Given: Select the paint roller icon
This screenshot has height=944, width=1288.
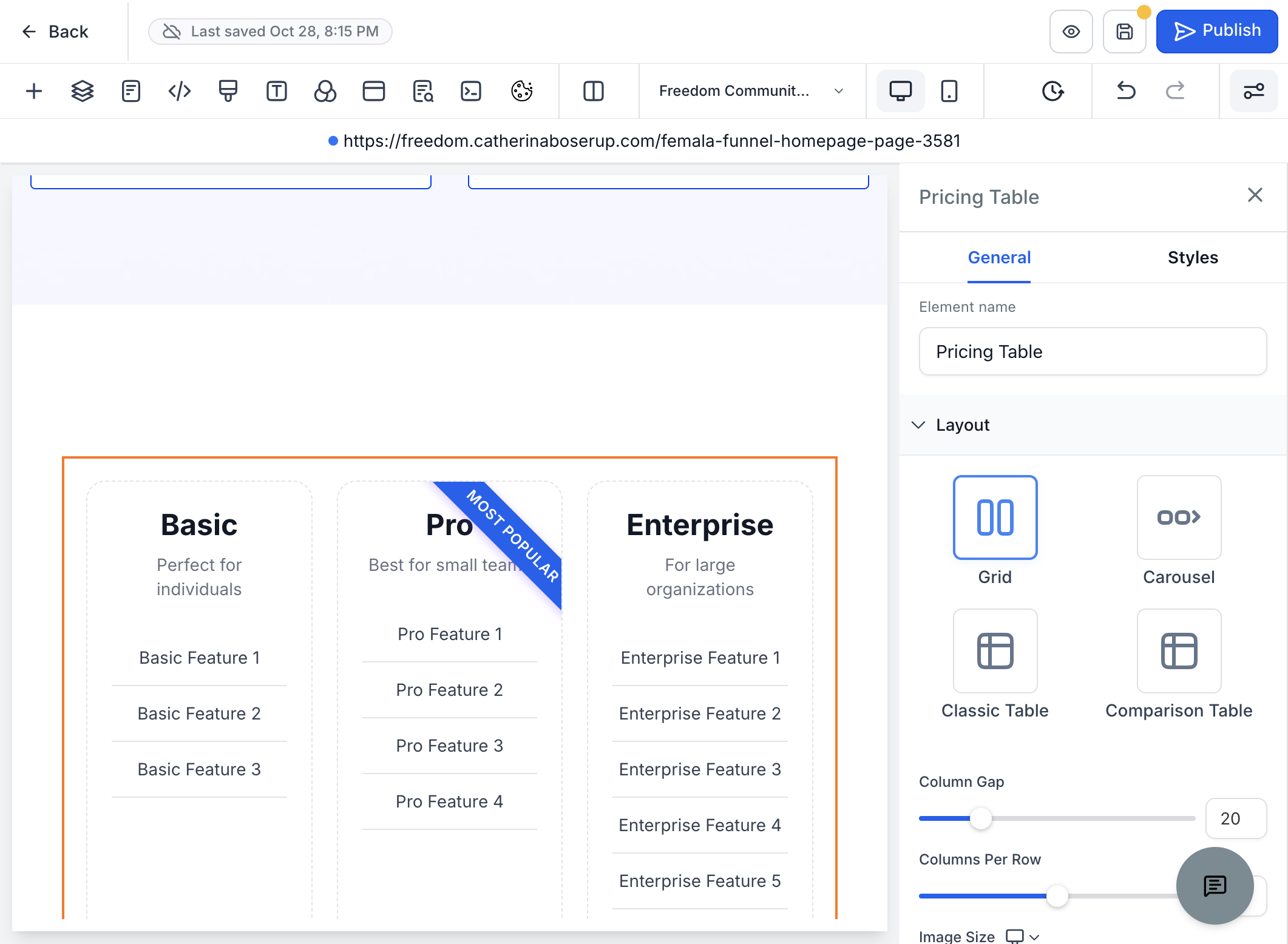Looking at the screenshot, I should tap(228, 91).
